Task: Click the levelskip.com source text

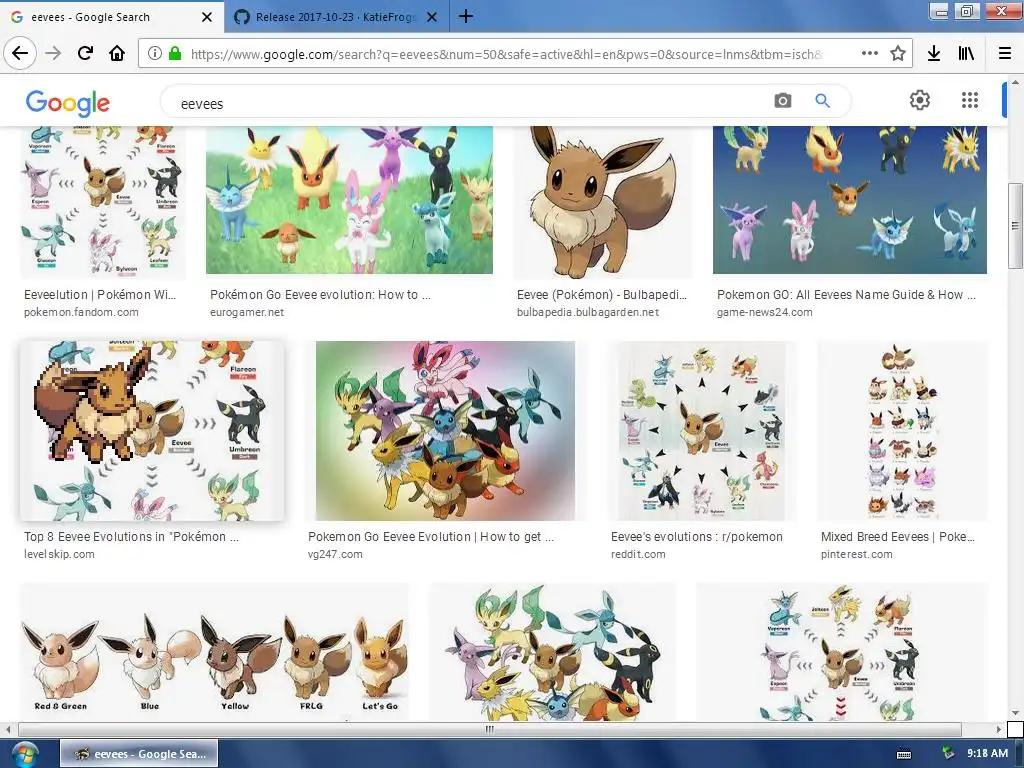Action: click(x=59, y=554)
